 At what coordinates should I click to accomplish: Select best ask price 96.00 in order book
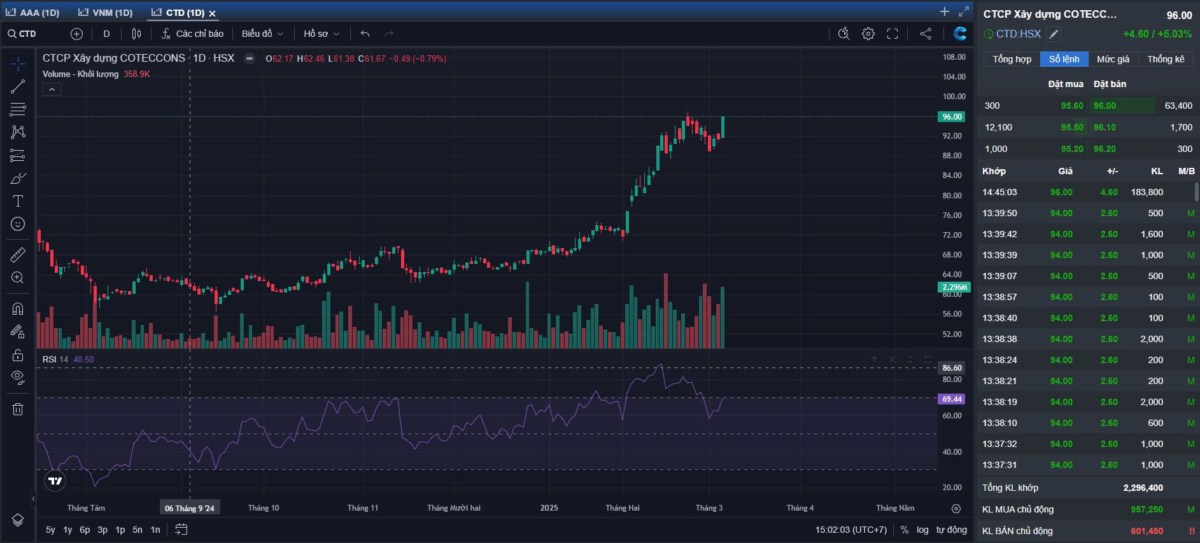point(1104,105)
